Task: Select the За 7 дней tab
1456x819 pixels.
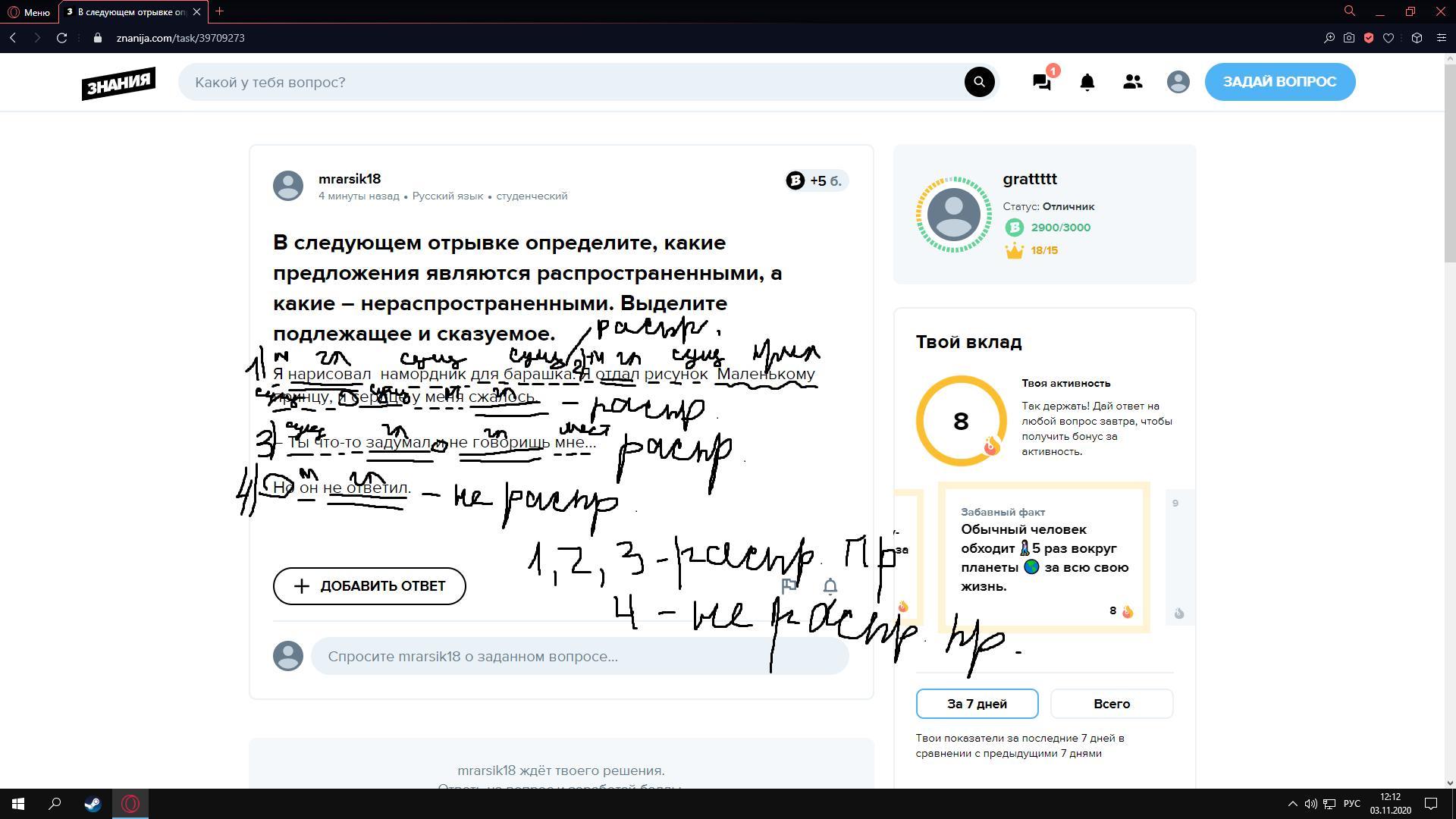Action: [x=977, y=704]
